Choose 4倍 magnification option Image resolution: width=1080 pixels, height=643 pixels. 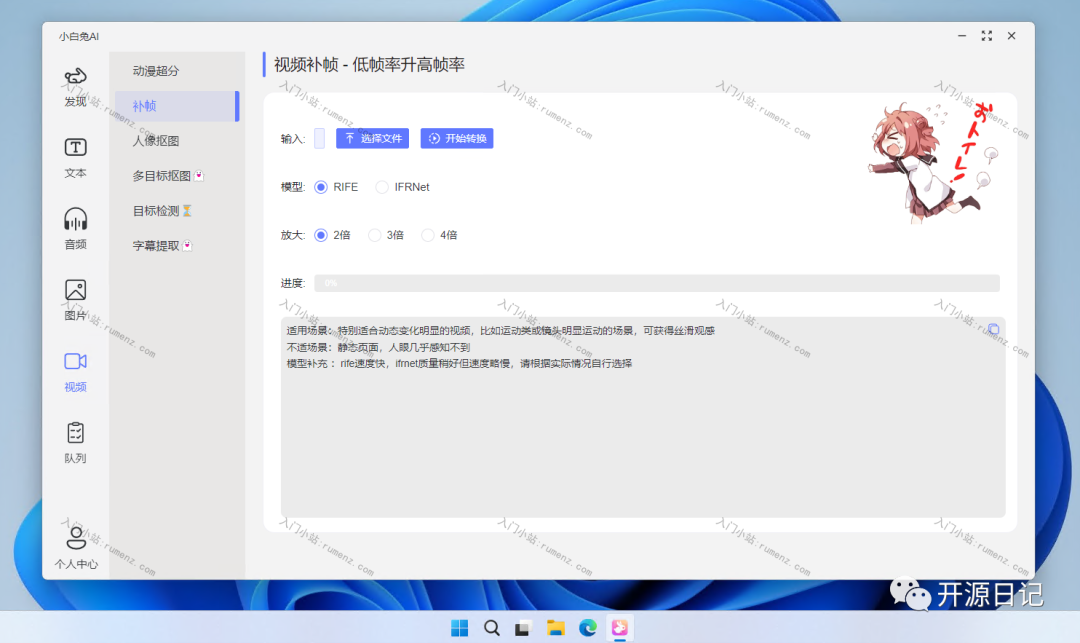click(x=428, y=235)
